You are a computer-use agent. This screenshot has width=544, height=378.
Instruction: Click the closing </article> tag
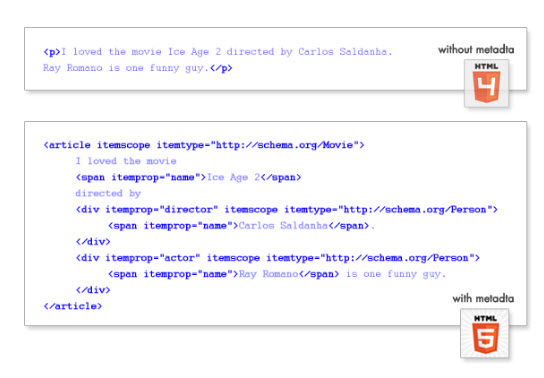pyautogui.click(x=73, y=306)
